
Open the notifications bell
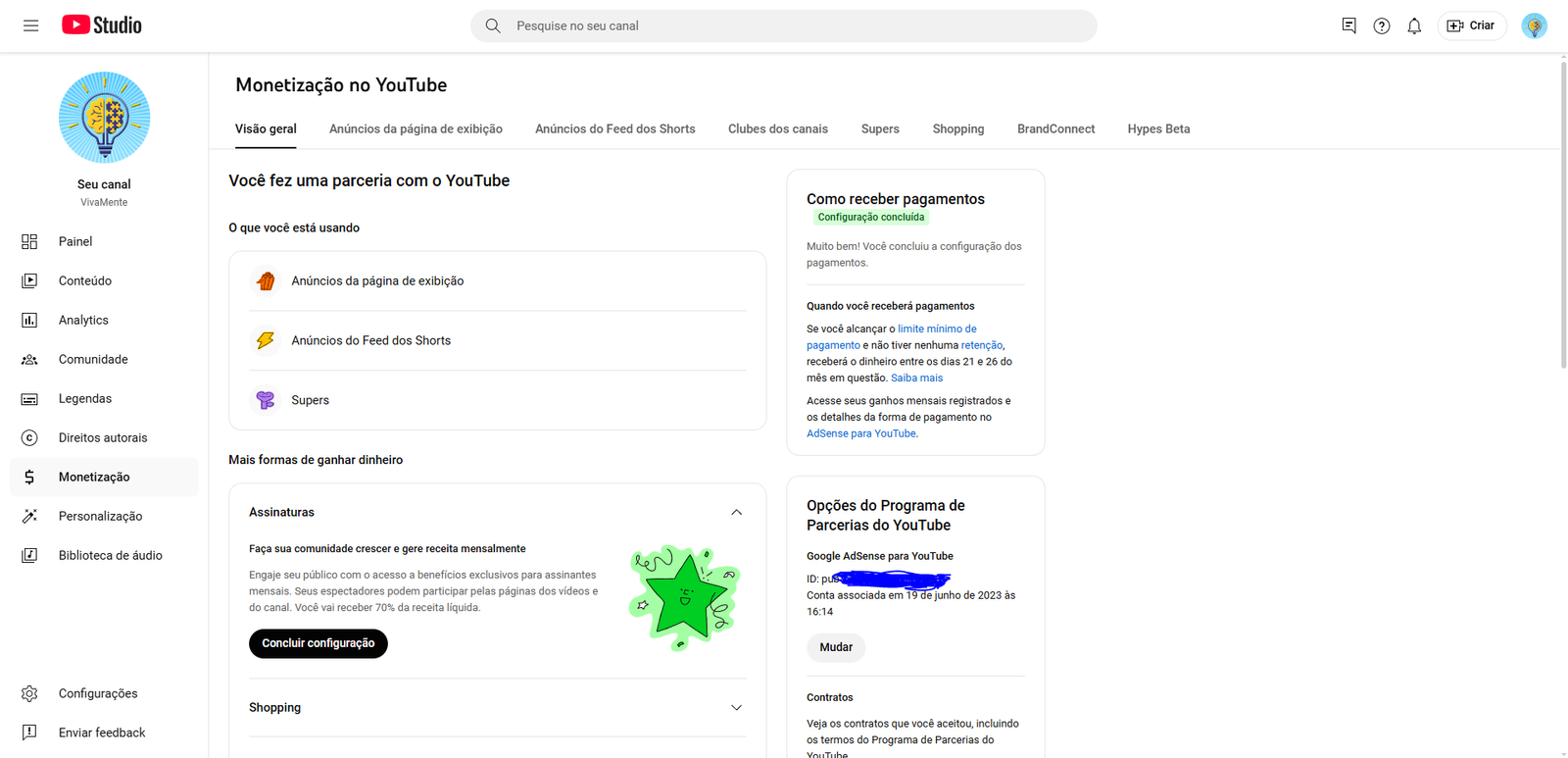tap(1414, 25)
